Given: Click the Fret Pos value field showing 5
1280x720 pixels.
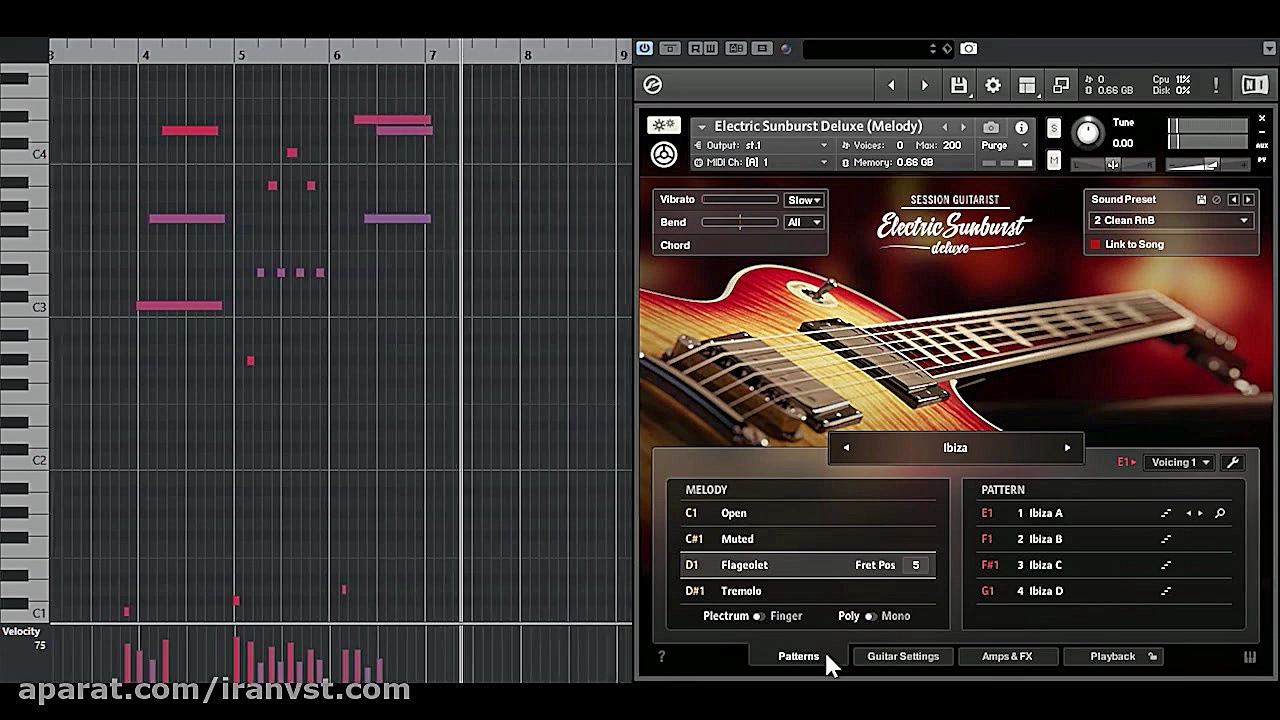Looking at the screenshot, I should coord(915,565).
